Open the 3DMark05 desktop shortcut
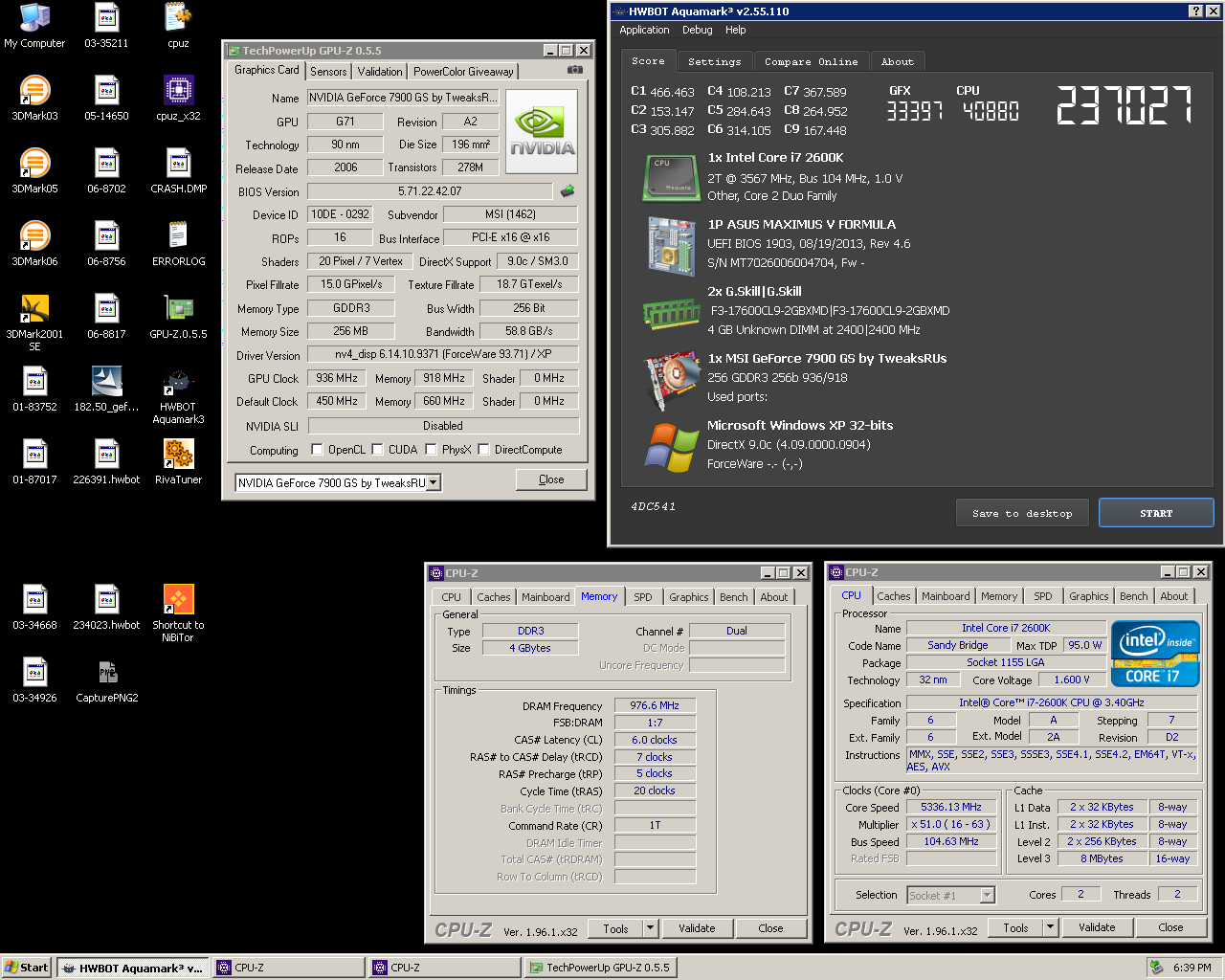The image size is (1225, 980). point(34,170)
